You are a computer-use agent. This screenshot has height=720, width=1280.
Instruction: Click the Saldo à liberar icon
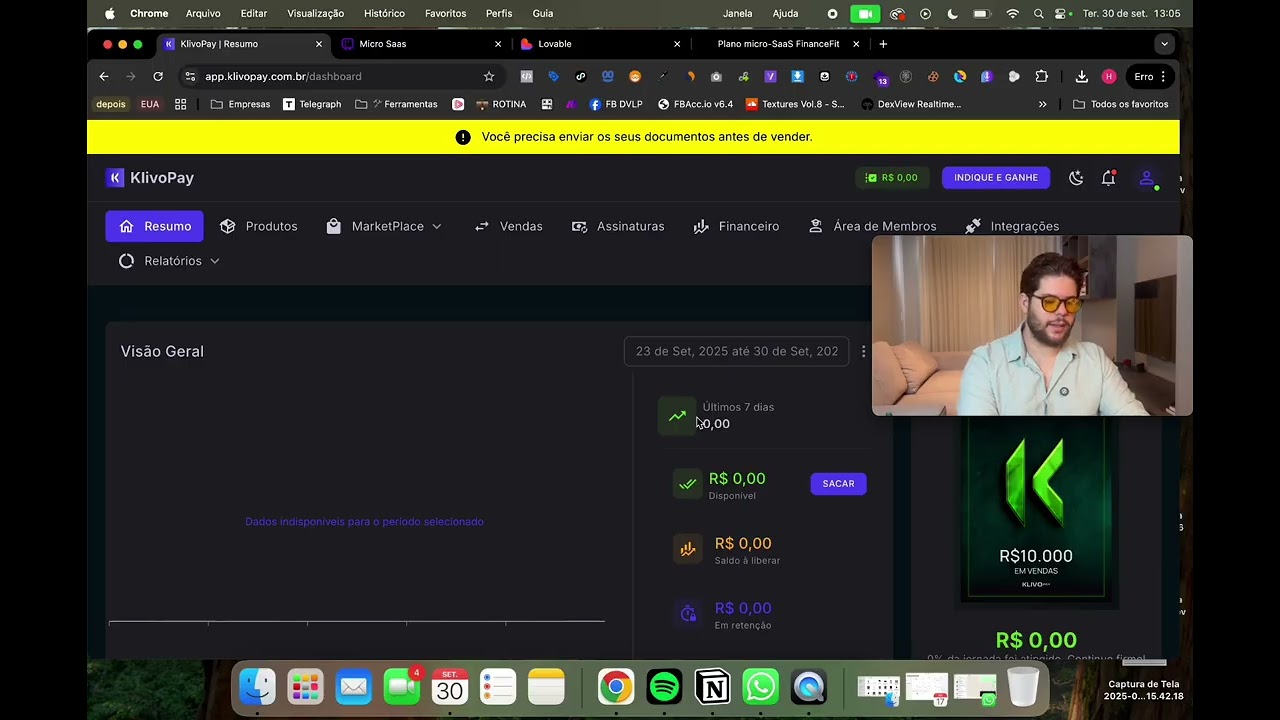pyautogui.click(x=687, y=549)
